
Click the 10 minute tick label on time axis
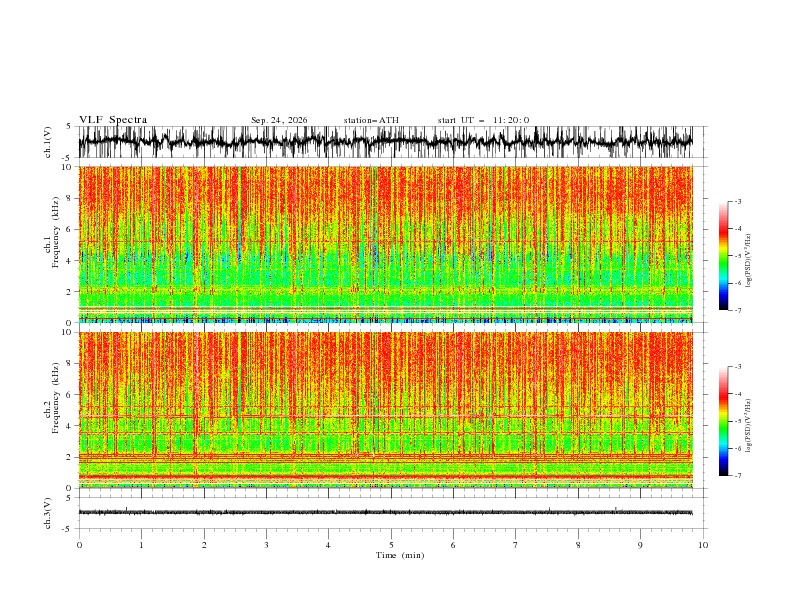point(703,545)
